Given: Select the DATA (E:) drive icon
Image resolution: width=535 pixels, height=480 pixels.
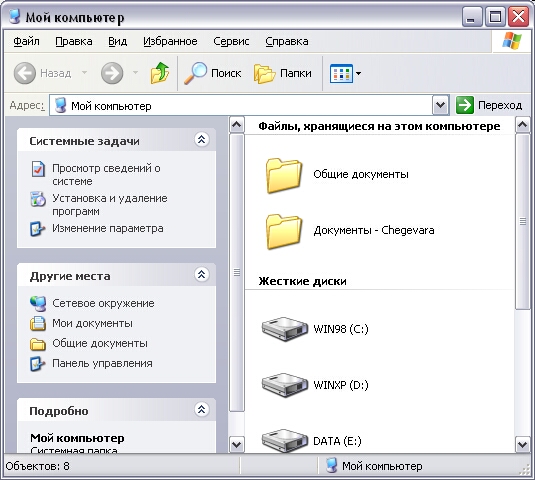Looking at the screenshot, I should (x=285, y=440).
